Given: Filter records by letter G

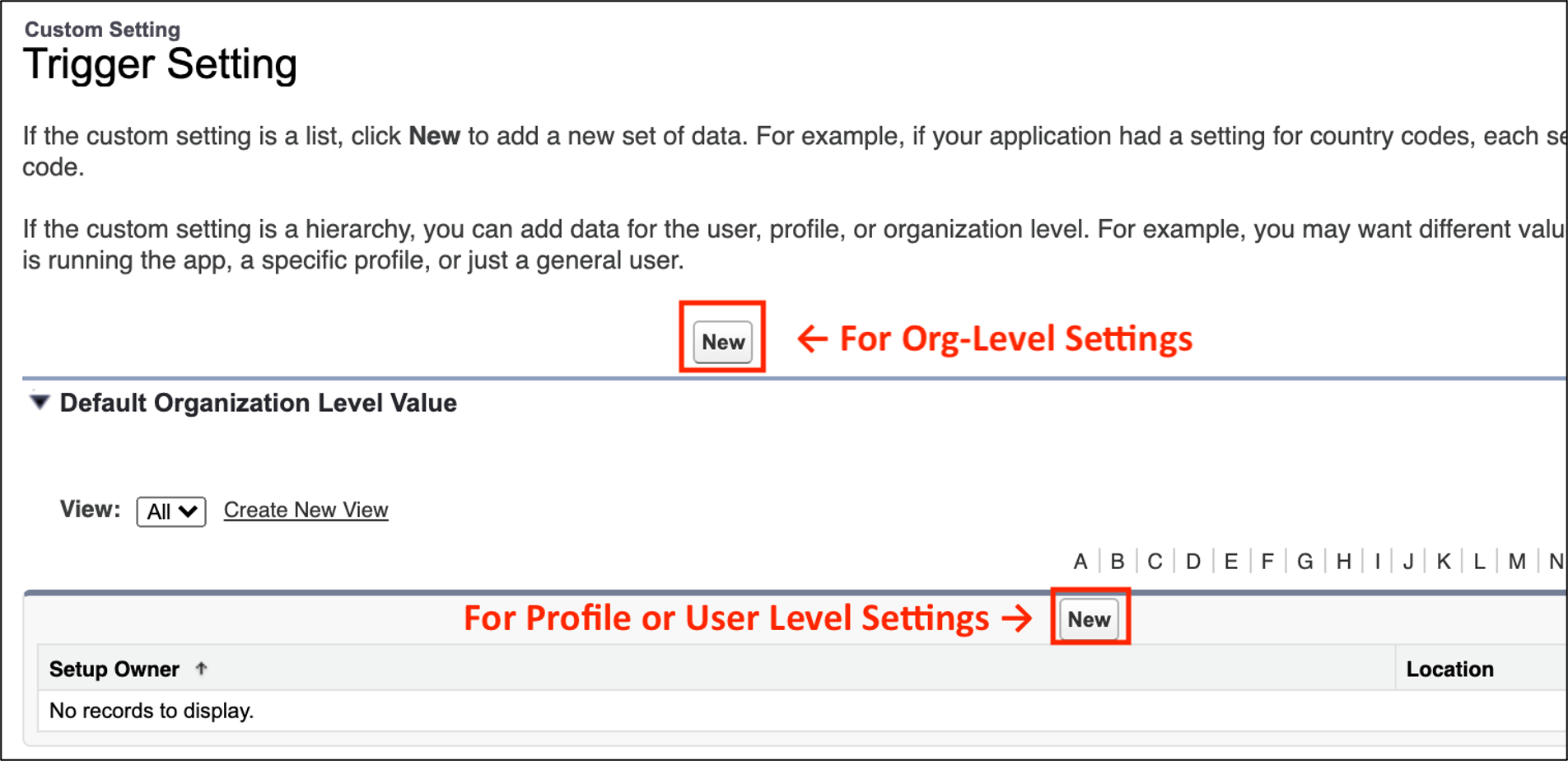Looking at the screenshot, I should coord(1304,562).
